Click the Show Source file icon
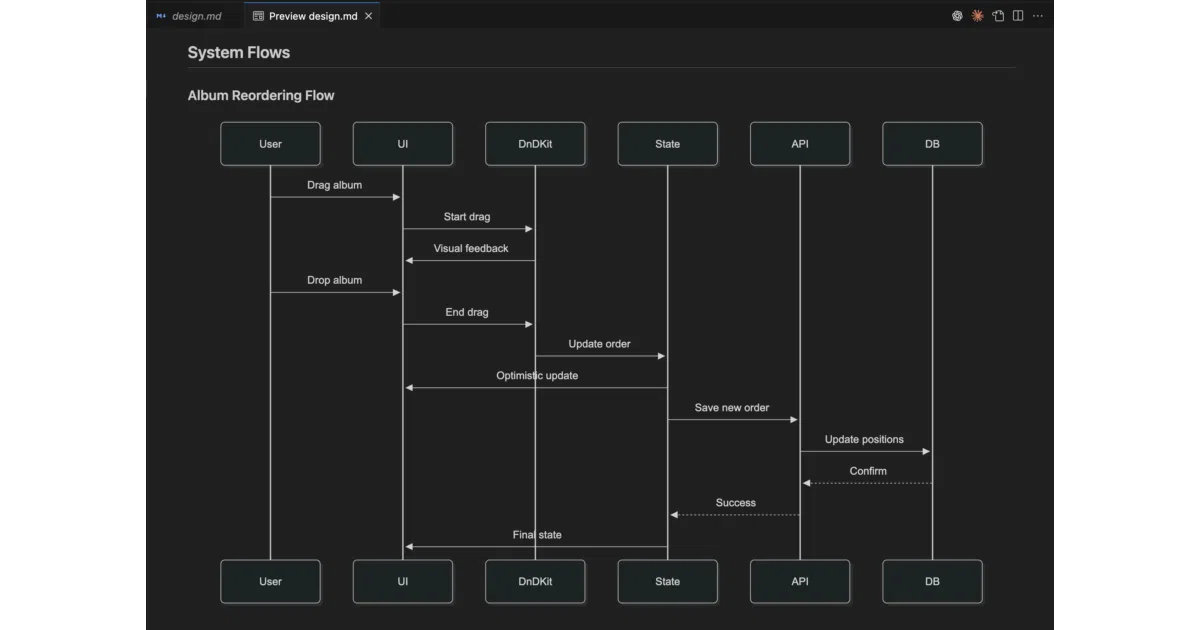Image resolution: width=1200 pixels, height=630 pixels. [x=998, y=16]
